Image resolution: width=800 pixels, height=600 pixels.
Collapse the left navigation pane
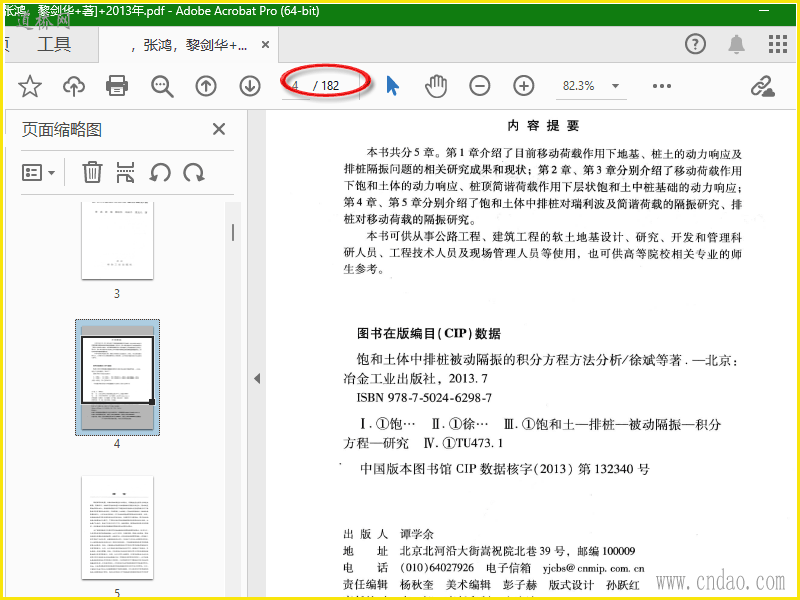(x=257, y=379)
